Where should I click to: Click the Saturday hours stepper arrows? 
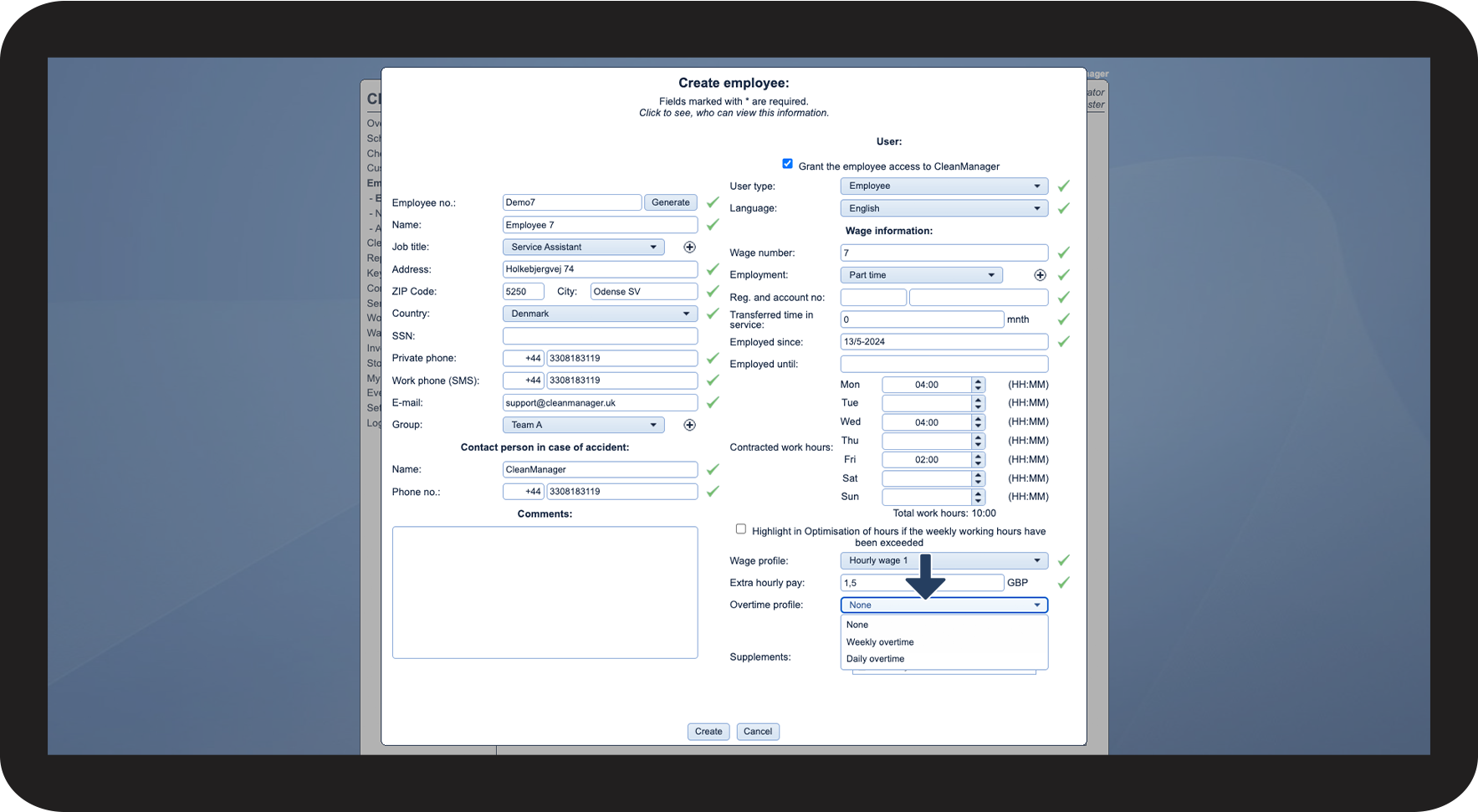[x=978, y=478]
